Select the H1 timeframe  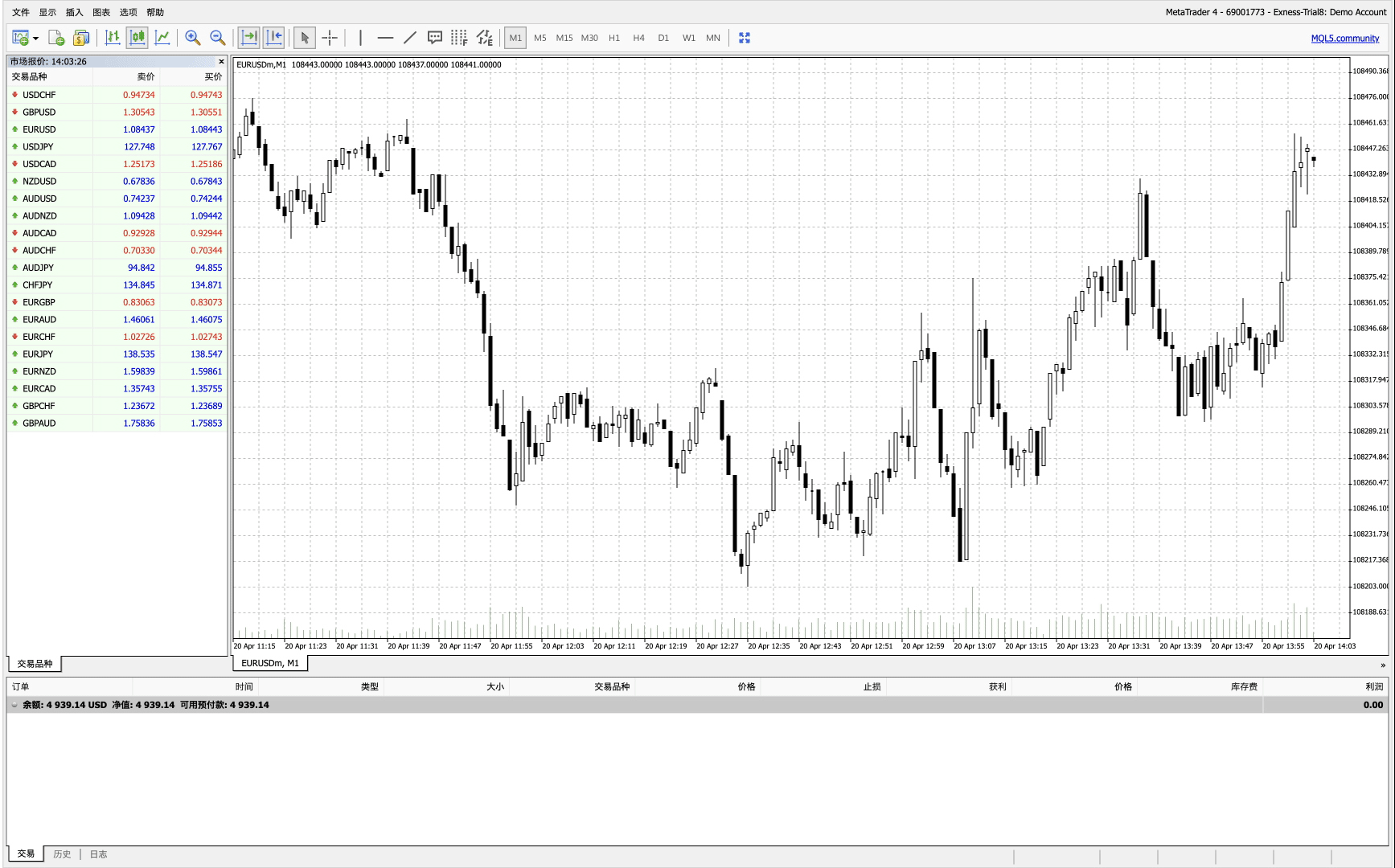pyautogui.click(x=614, y=38)
